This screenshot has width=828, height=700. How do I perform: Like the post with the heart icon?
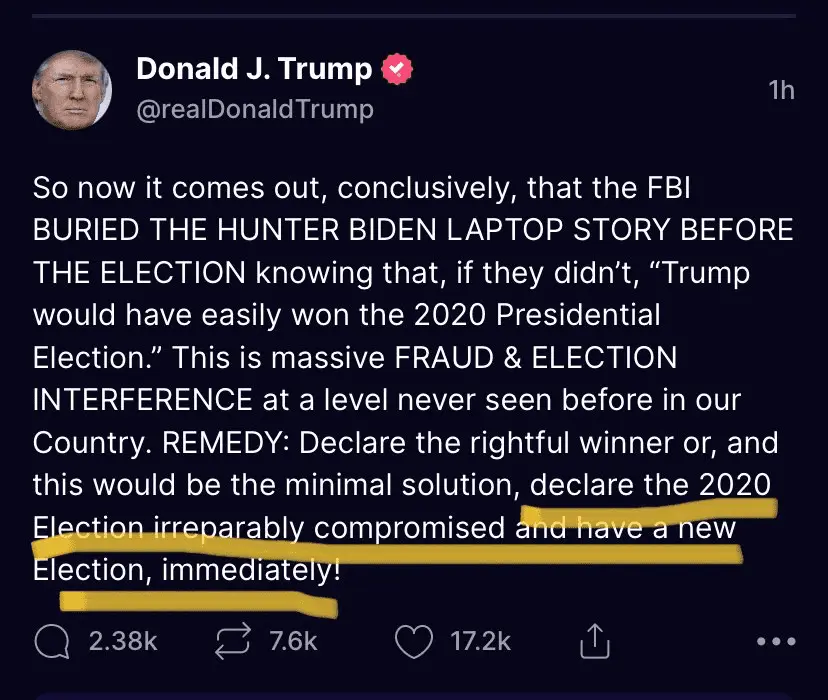414,641
